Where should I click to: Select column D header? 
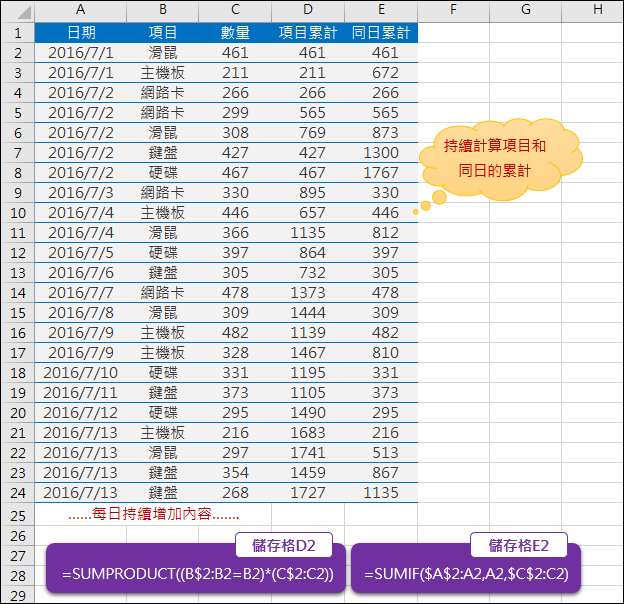click(x=308, y=10)
